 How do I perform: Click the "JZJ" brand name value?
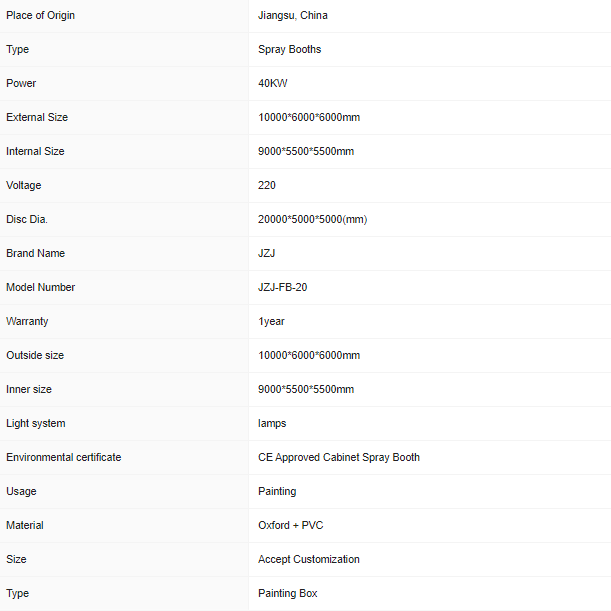click(267, 253)
